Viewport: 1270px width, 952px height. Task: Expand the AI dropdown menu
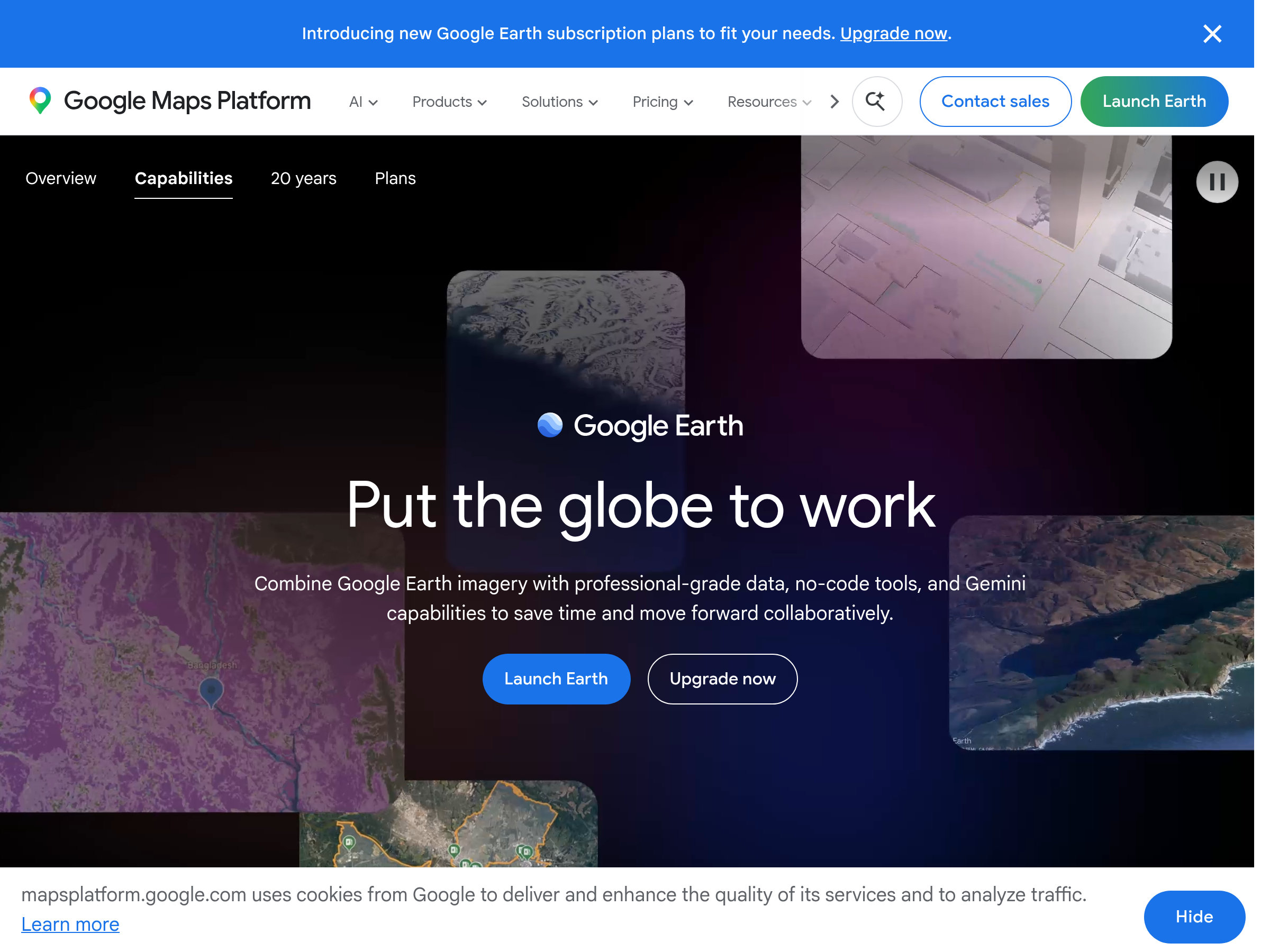point(364,102)
